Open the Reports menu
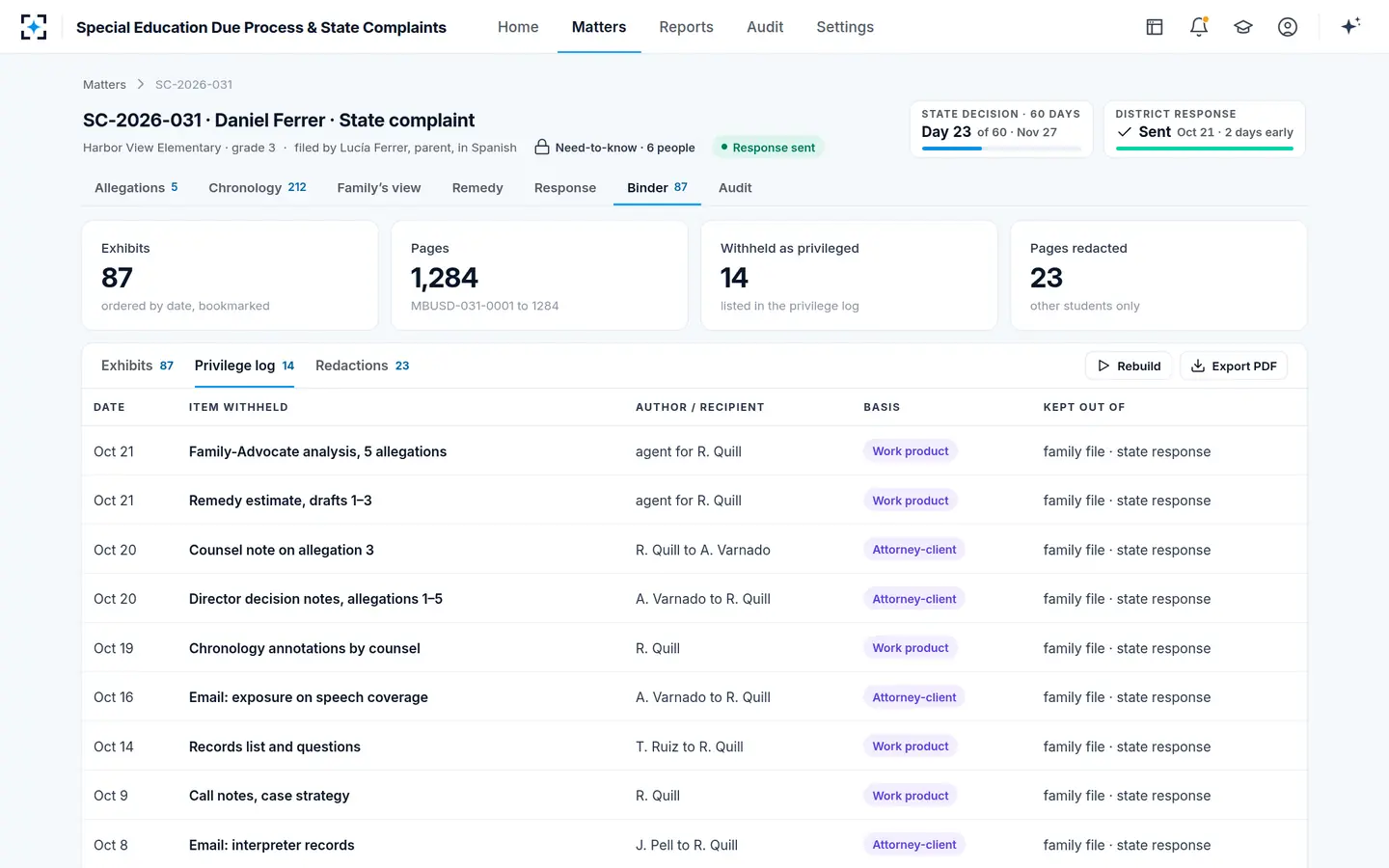The width and height of the screenshot is (1389, 868). point(686,27)
